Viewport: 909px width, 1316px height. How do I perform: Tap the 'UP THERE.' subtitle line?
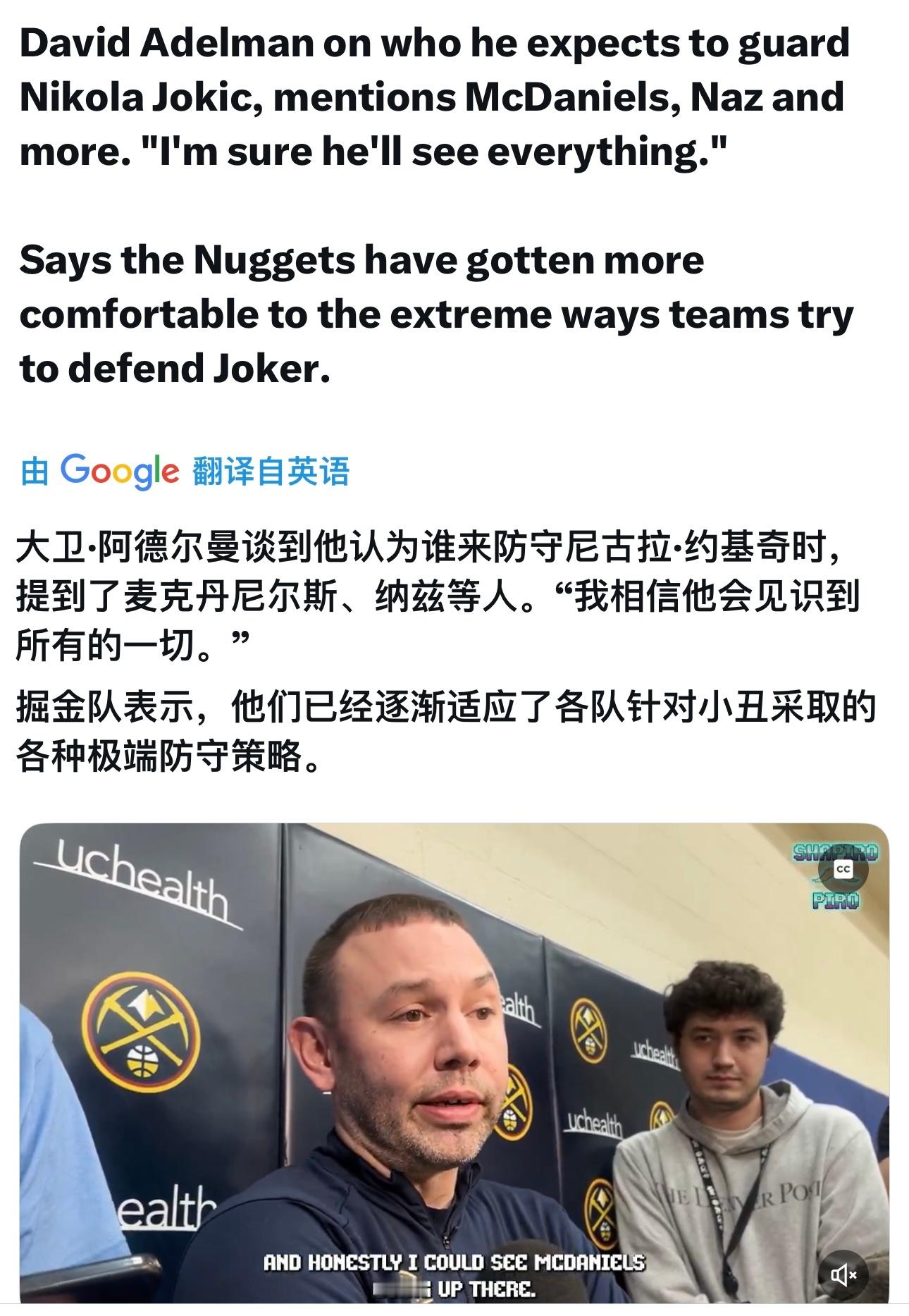[487, 1289]
